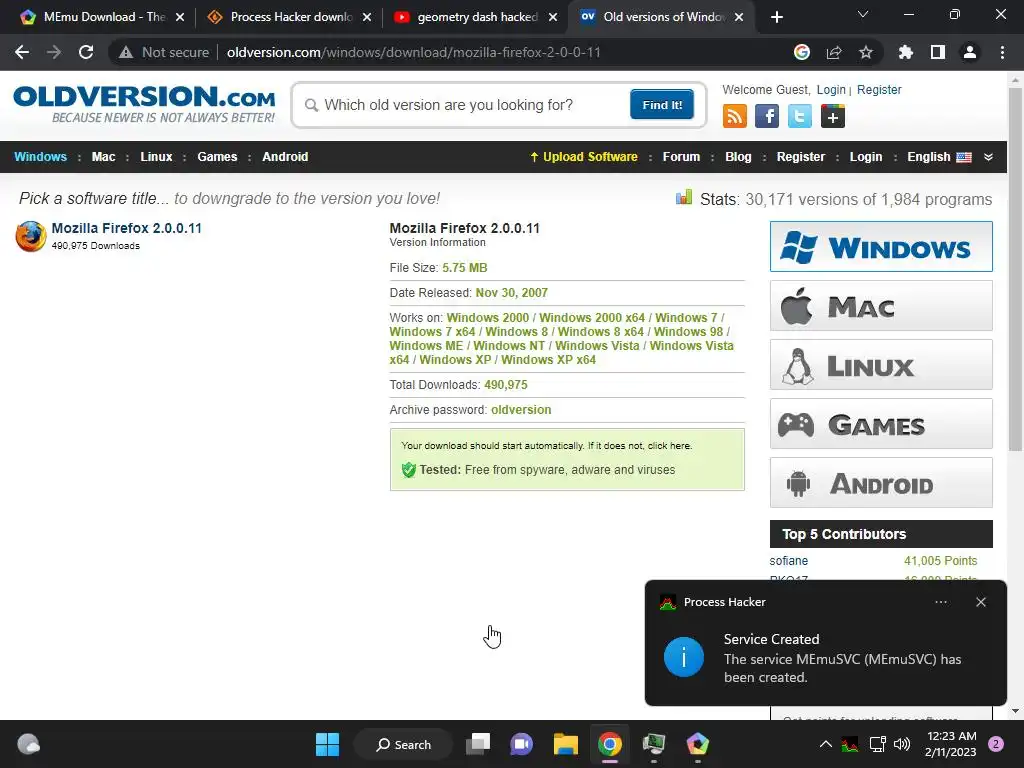Open the Windows Start button
This screenshot has width=1024, height=768.
327,744
